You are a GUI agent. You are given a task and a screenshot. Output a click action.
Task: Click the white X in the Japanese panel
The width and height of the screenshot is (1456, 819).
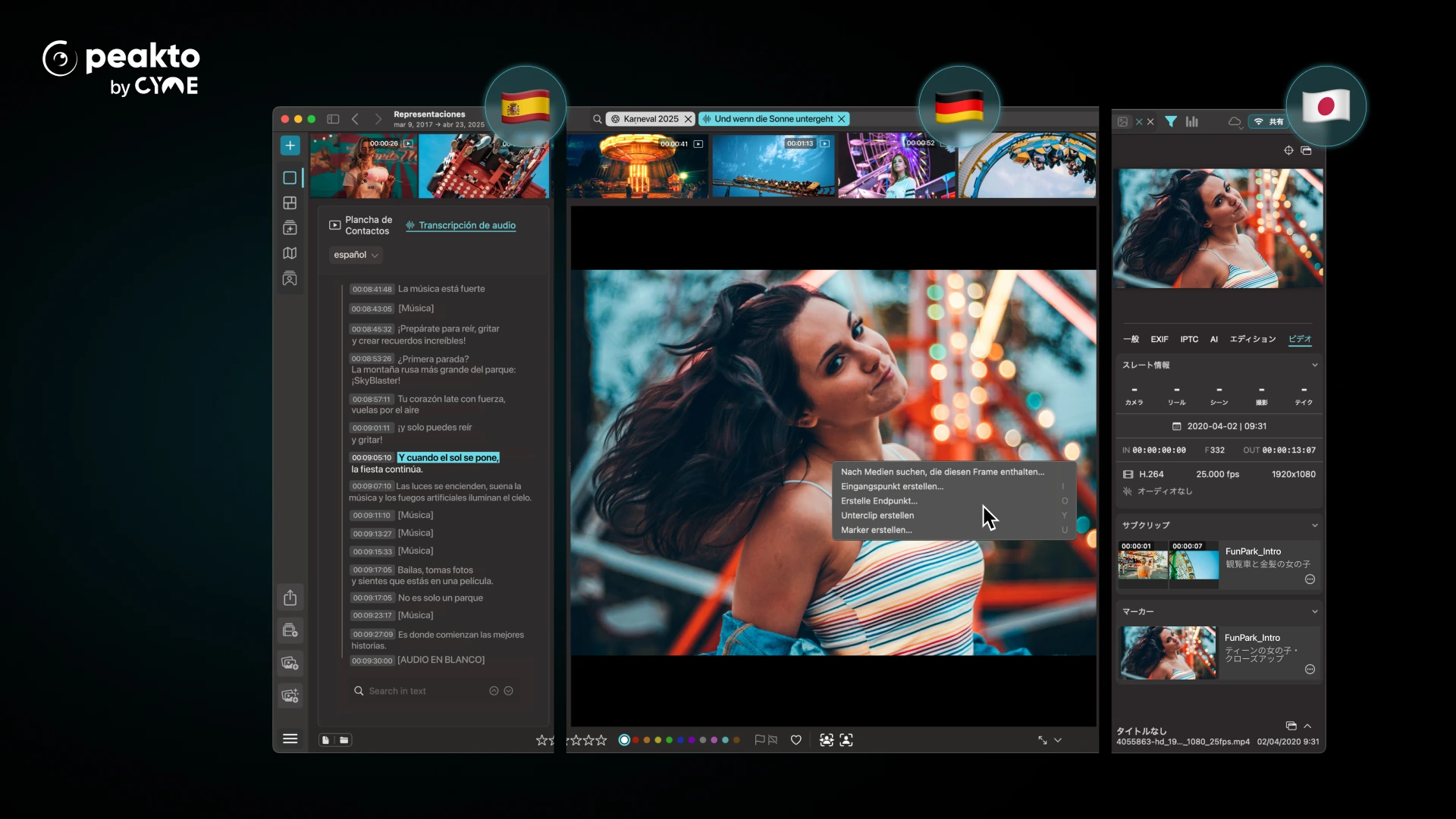coord(1150,121)
